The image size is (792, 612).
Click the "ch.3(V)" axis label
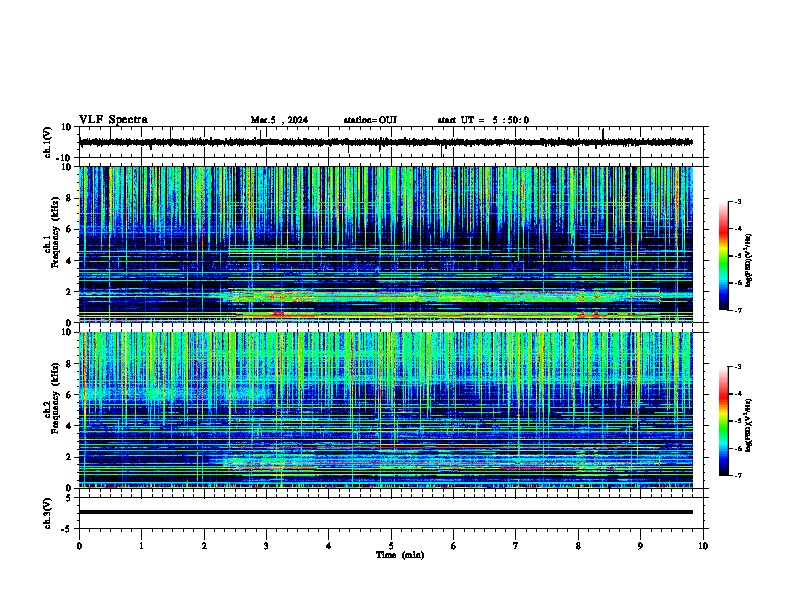(48, 513)
